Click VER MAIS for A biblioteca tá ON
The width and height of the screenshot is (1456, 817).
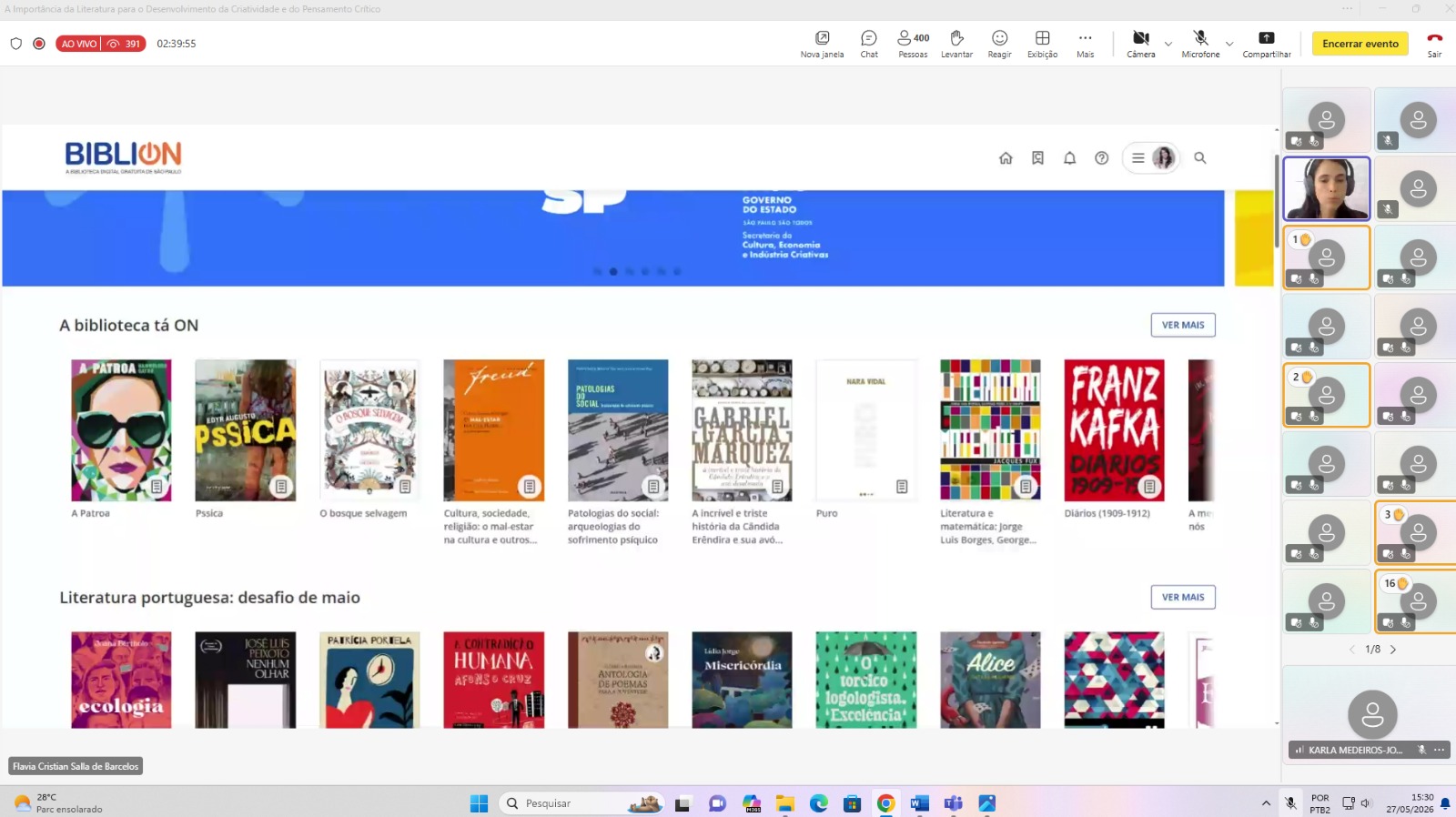1183,325
